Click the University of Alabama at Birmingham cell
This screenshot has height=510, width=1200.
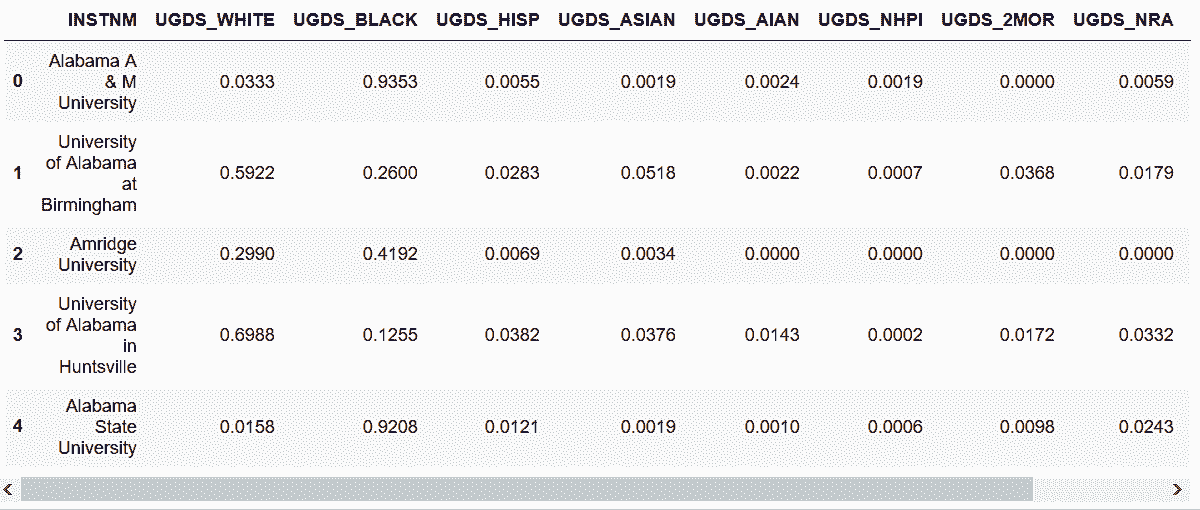[89, 174]
